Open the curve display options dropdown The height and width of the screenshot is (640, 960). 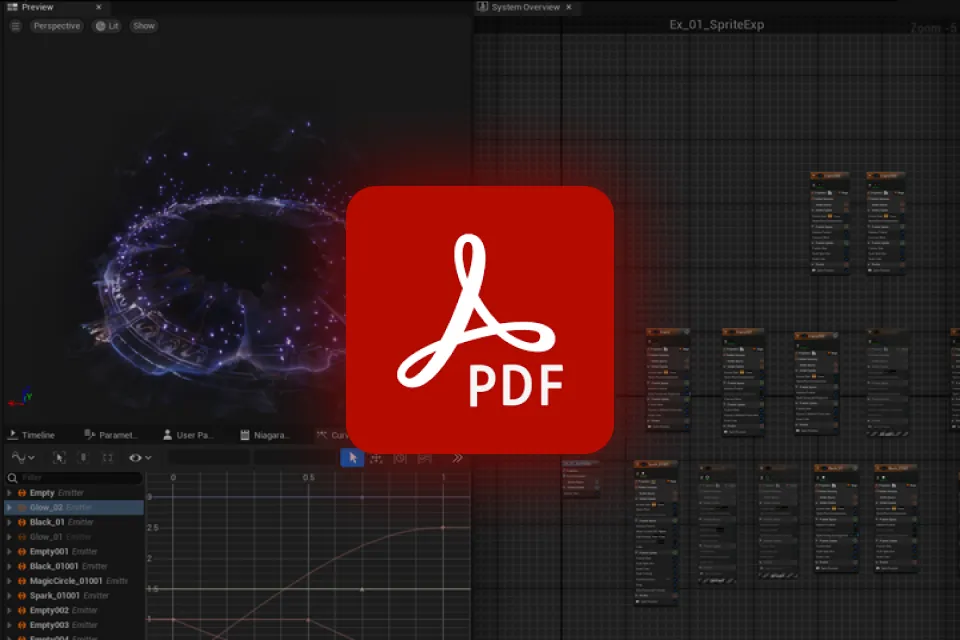23,457
